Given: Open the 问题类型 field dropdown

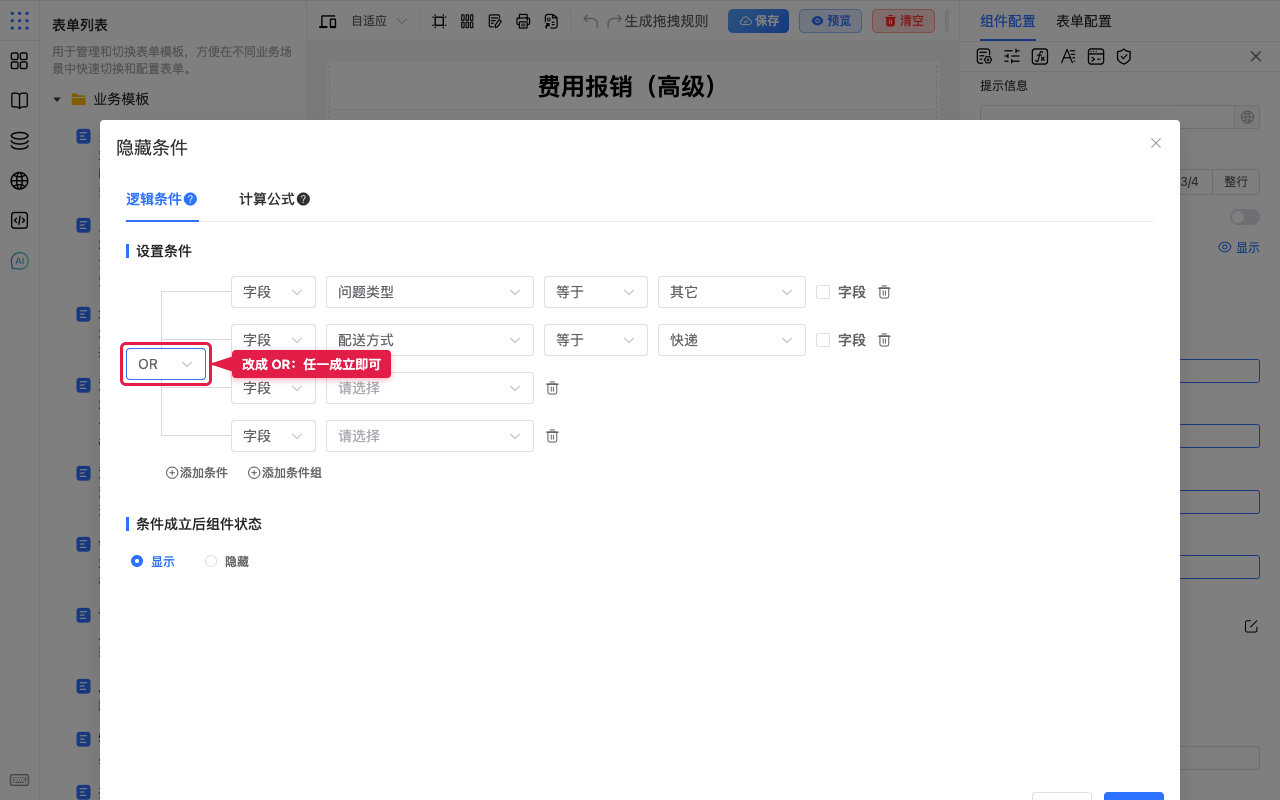Looking at the screenshot, I should pos(430,292).
